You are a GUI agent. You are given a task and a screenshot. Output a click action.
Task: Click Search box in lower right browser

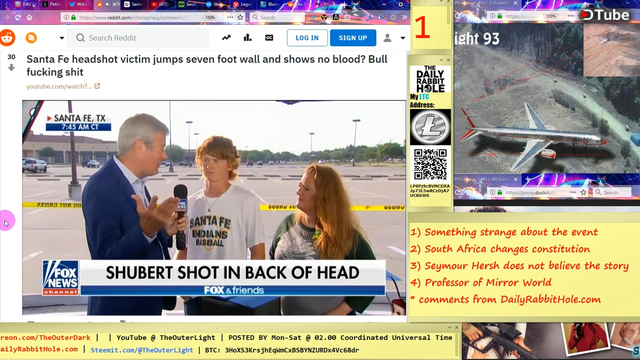coord(612,192)
